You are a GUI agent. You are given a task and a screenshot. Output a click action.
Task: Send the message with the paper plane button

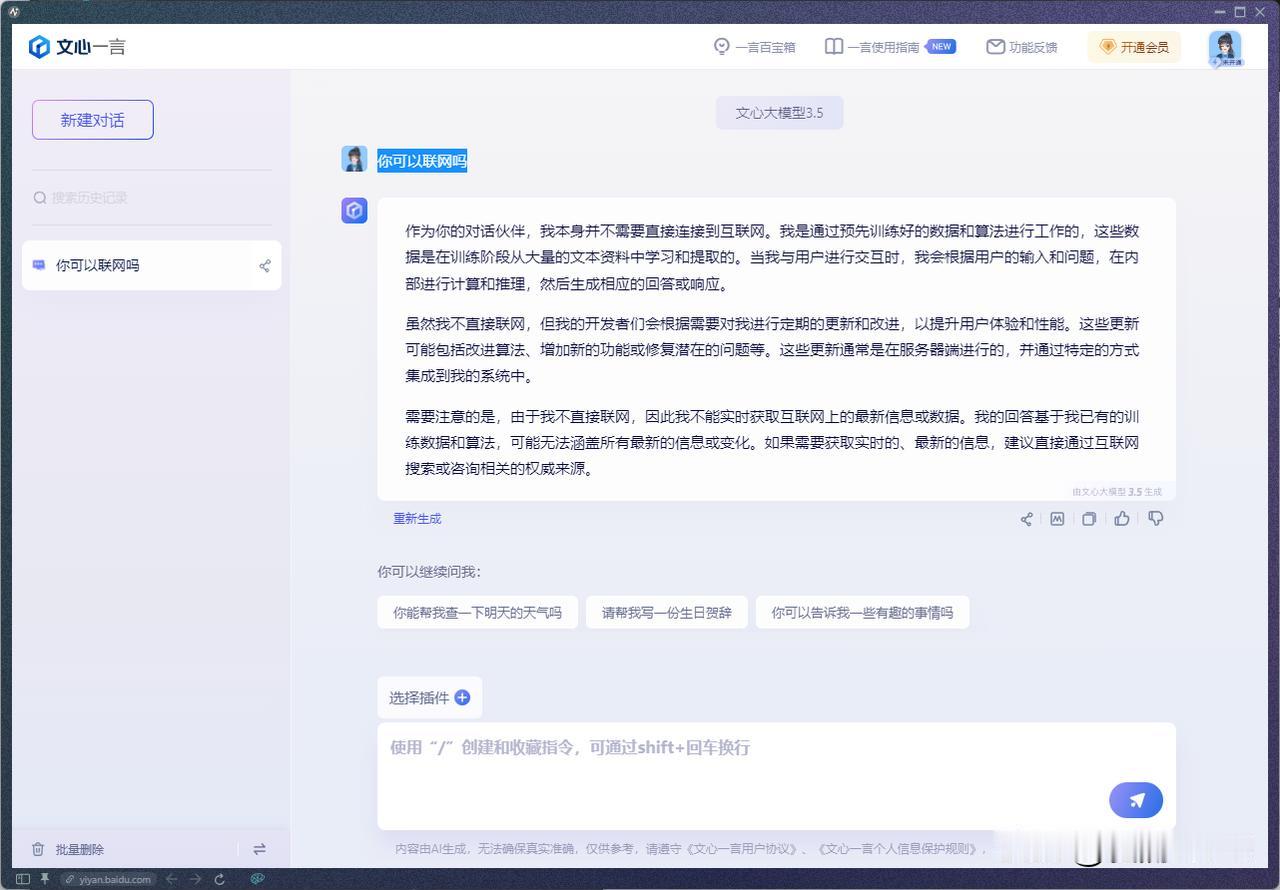1136,800
